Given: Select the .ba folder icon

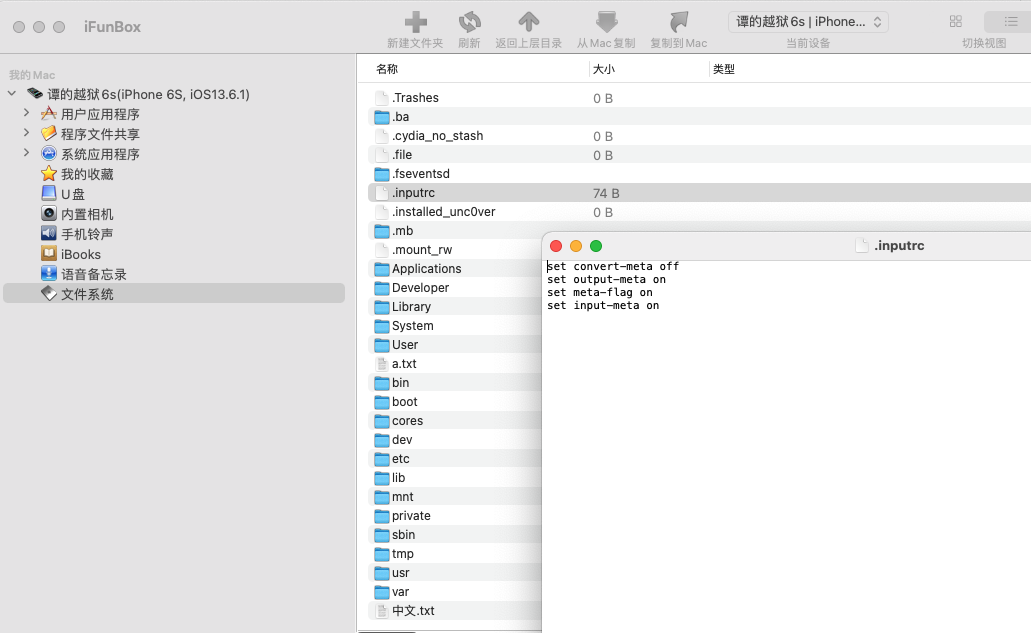Looking at the screenshot, I should point(381,117).
